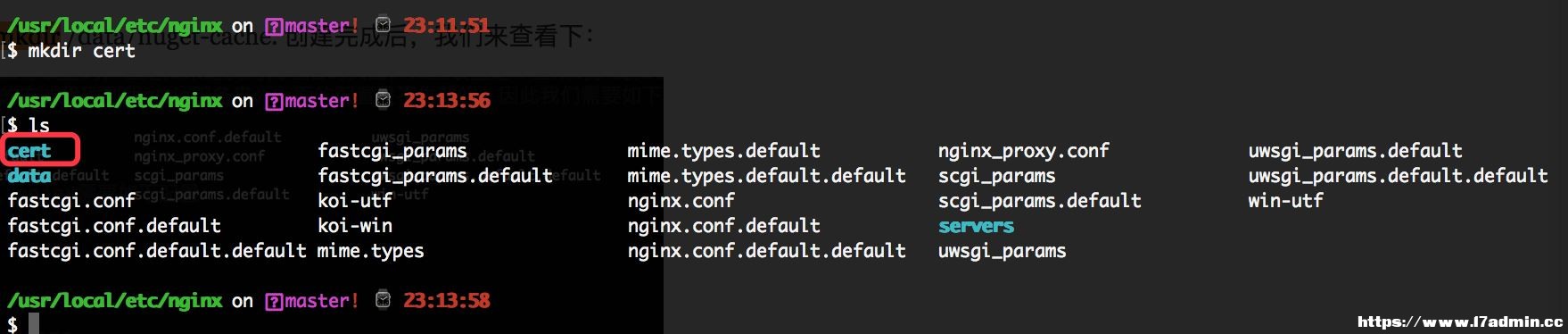Click the fastcgi.conf.default.default file name
The height and width of the screenshot is (334, 1568).
tap(157, 251)
